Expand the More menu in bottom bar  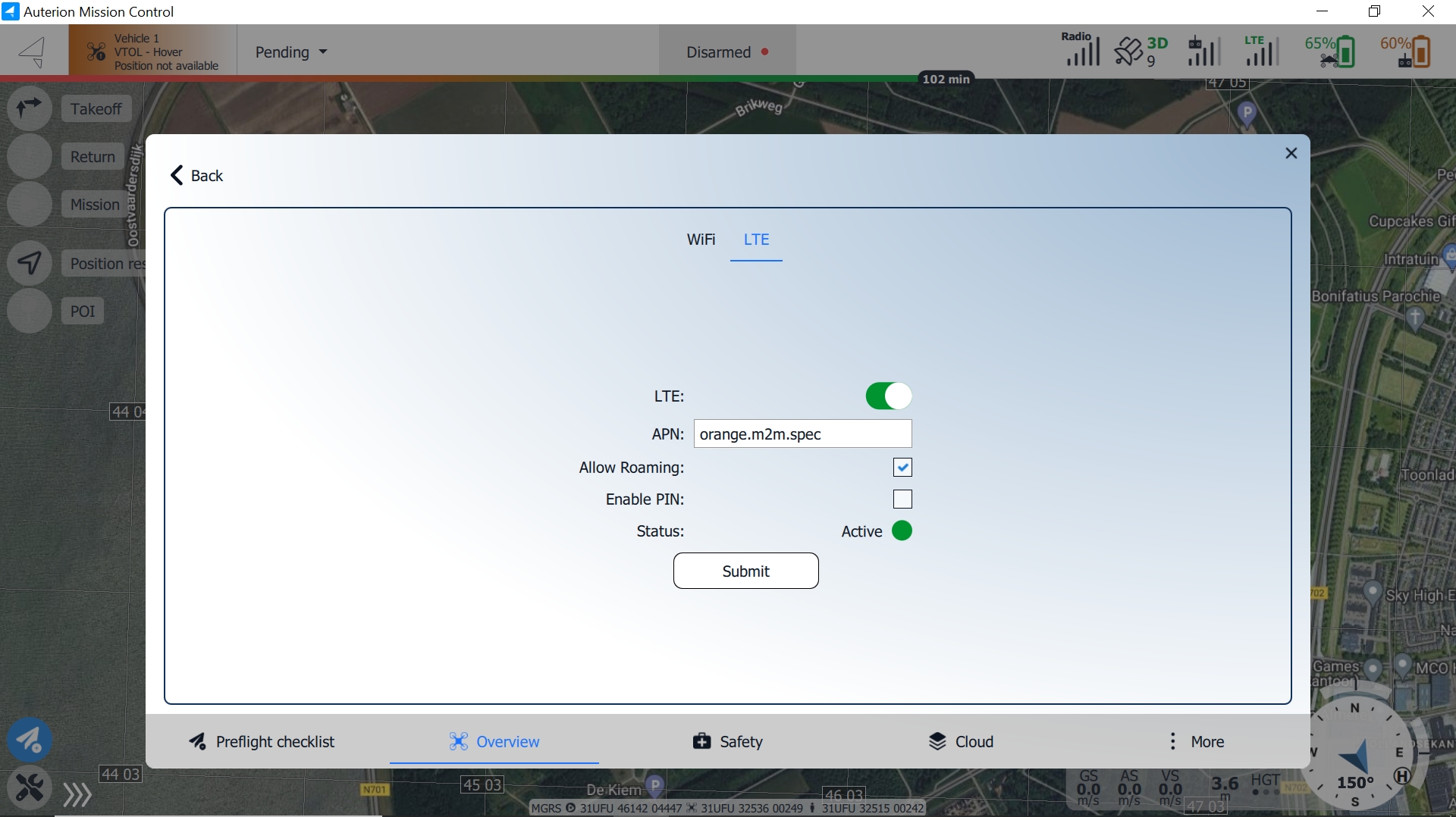tap(1197, 742)
